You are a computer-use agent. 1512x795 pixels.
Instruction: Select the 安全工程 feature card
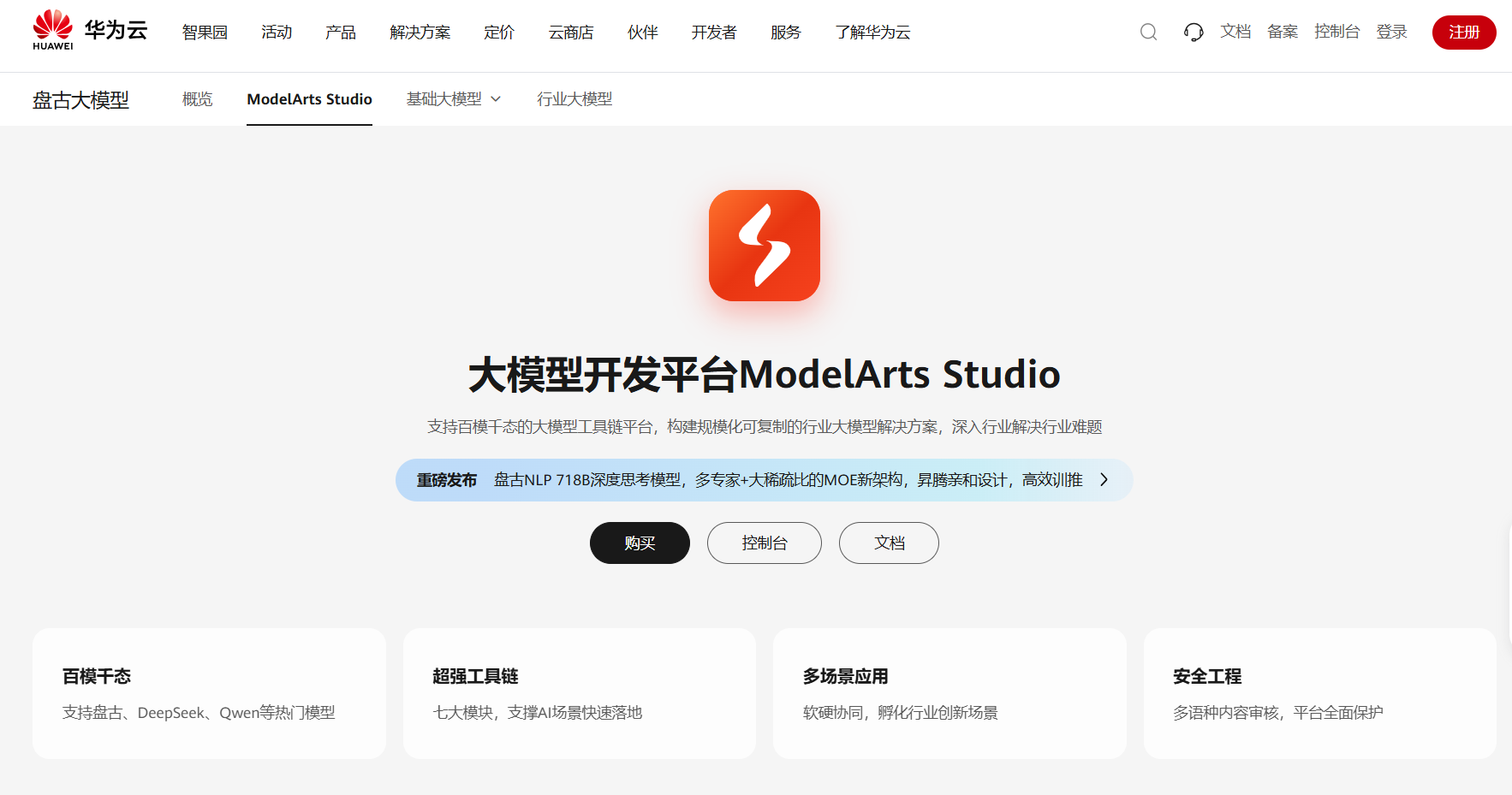(x=1320, y=694)
